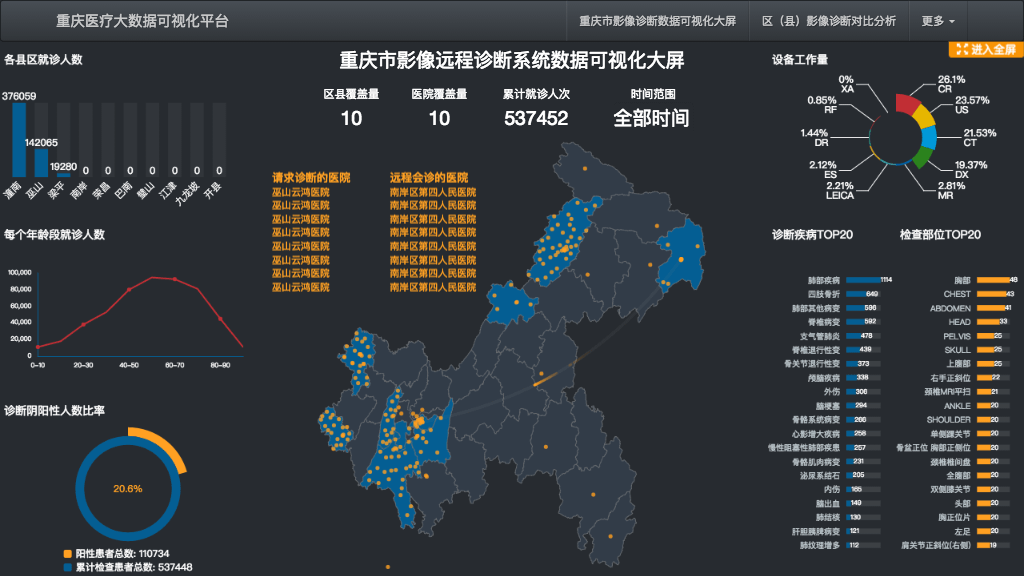Click the 全部时间 time range value
Viewport: 1024px width, 576px height.
[651, 118]
